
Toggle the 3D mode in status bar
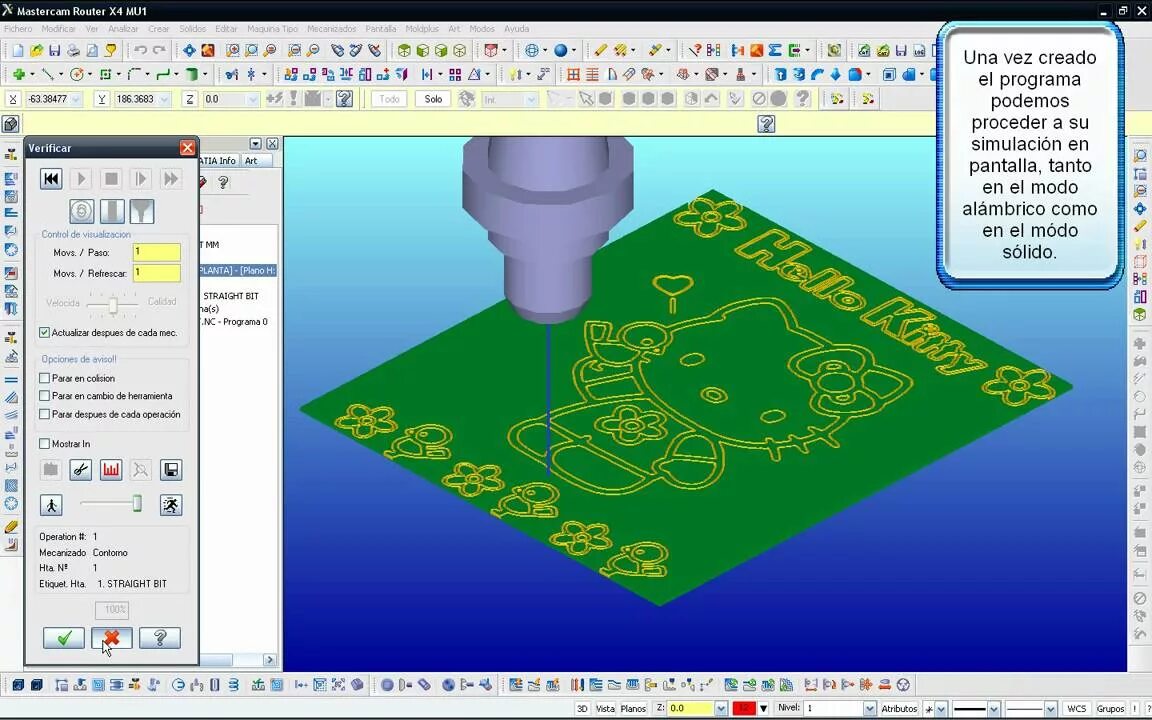pos(582,708)
